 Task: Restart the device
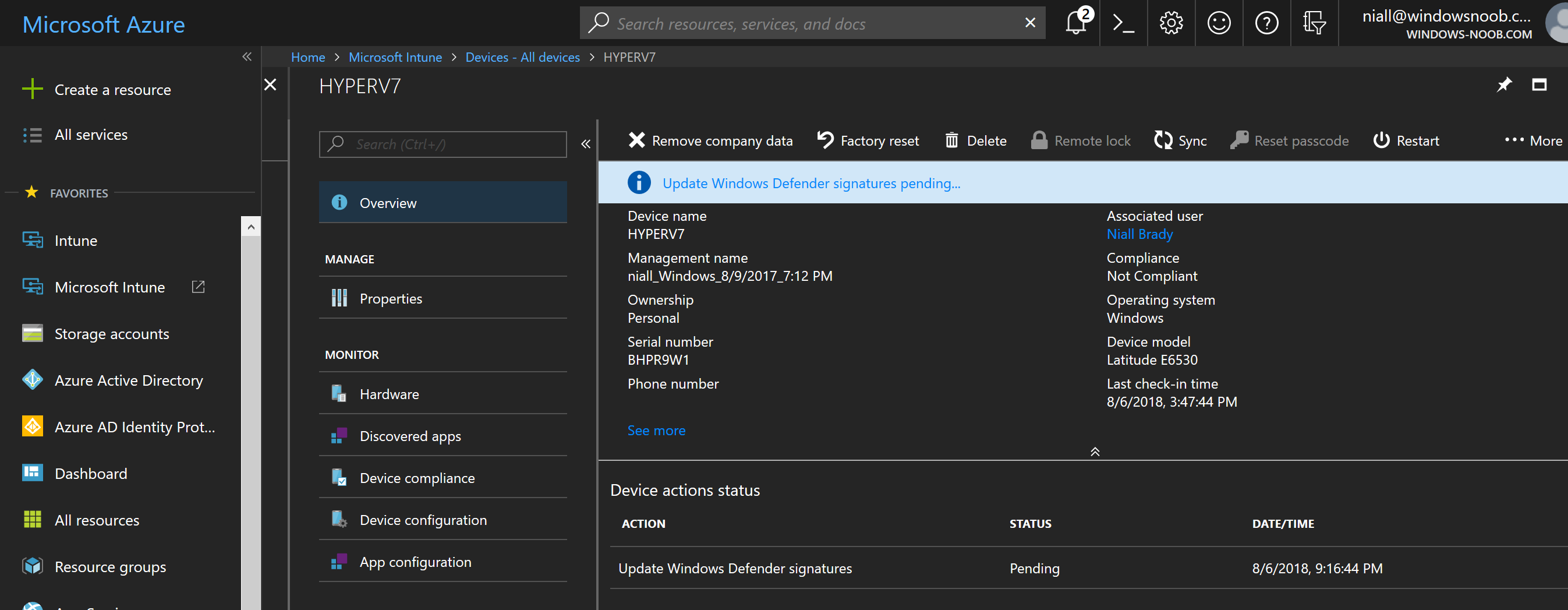click(1406, 140)
